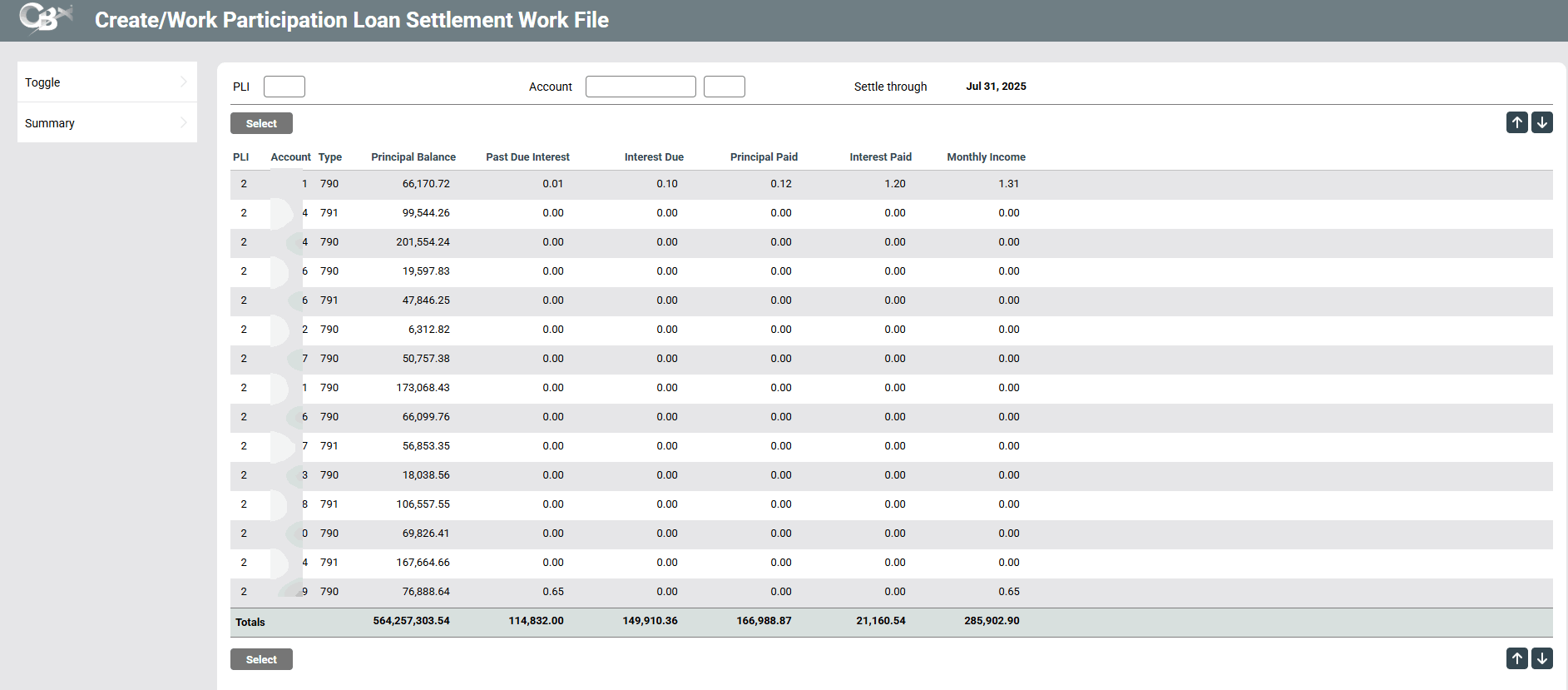1568x690 pixels.
Task: Click the bottom scroll up arrow icon
Action: pyautogui.click(x=1516, y=658)
